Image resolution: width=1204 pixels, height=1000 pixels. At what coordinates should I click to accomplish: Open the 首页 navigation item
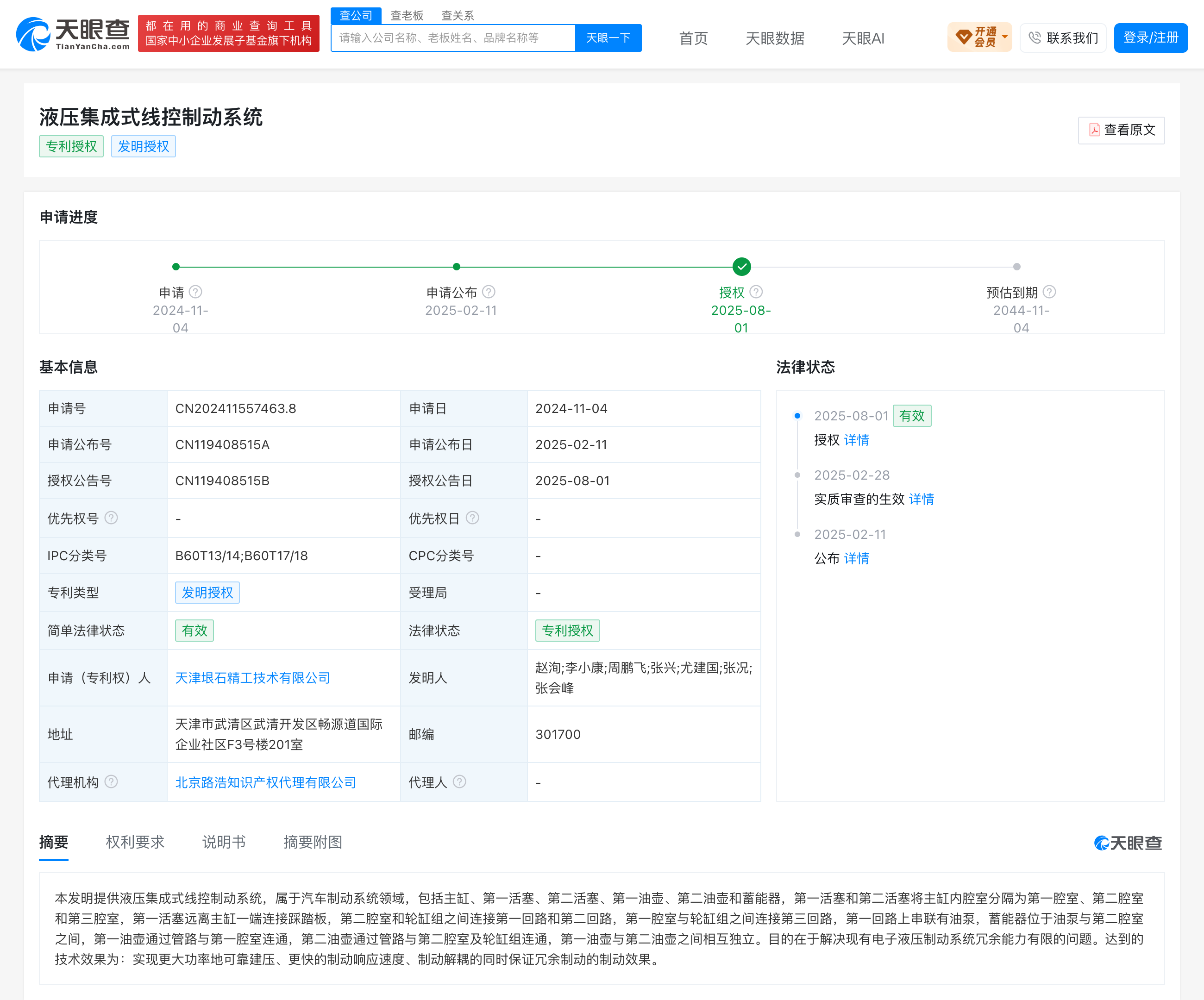[x=693, y=38]
